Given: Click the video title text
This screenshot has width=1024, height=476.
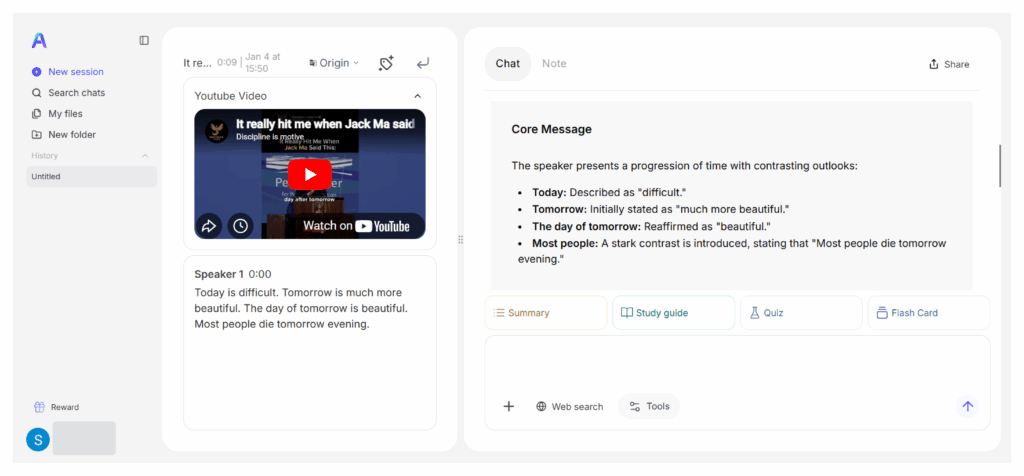Looking at the screenshot, I should pyautogui.click(x=325, y=124).
